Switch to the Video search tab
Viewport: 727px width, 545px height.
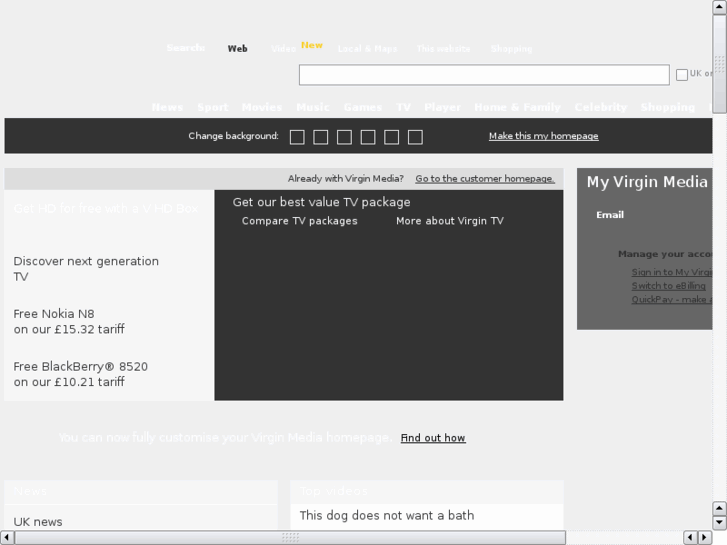pos(283,49)
